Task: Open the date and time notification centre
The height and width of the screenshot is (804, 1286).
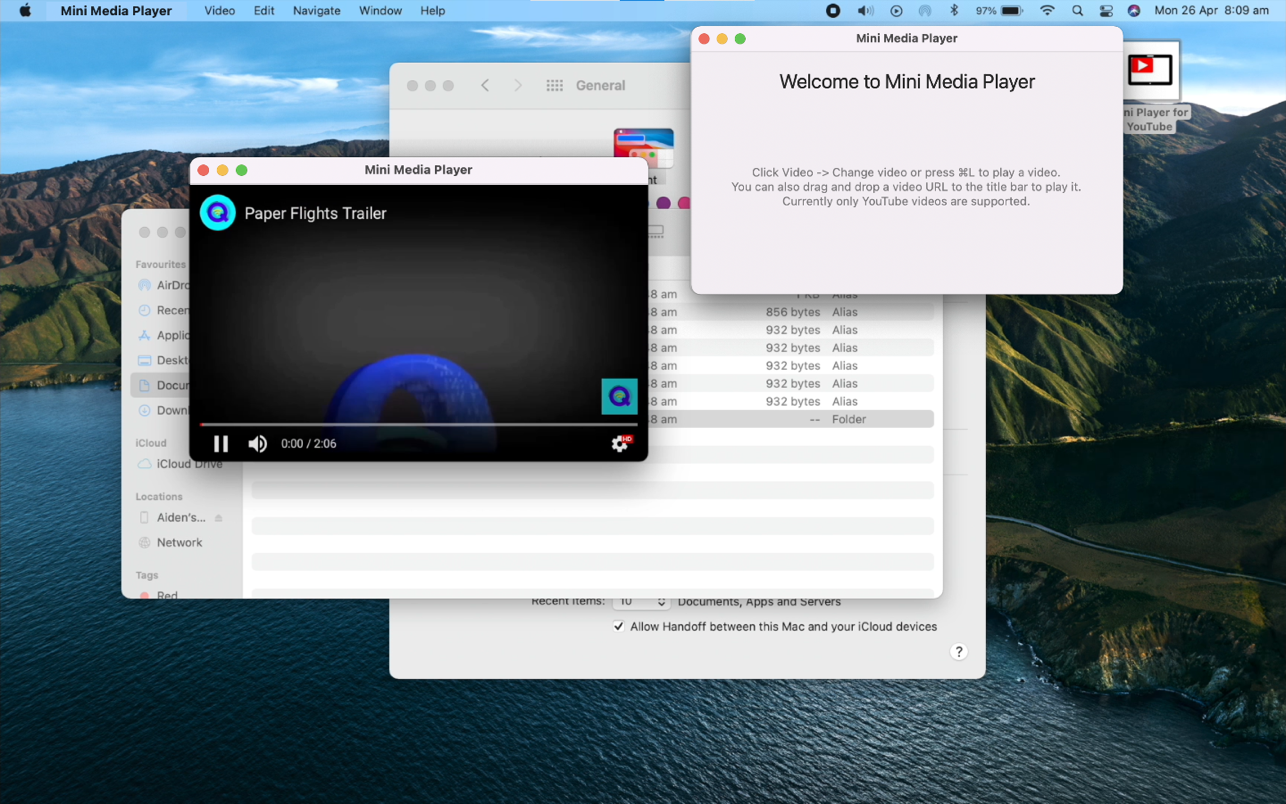Action: click(x=1211, y=11)
